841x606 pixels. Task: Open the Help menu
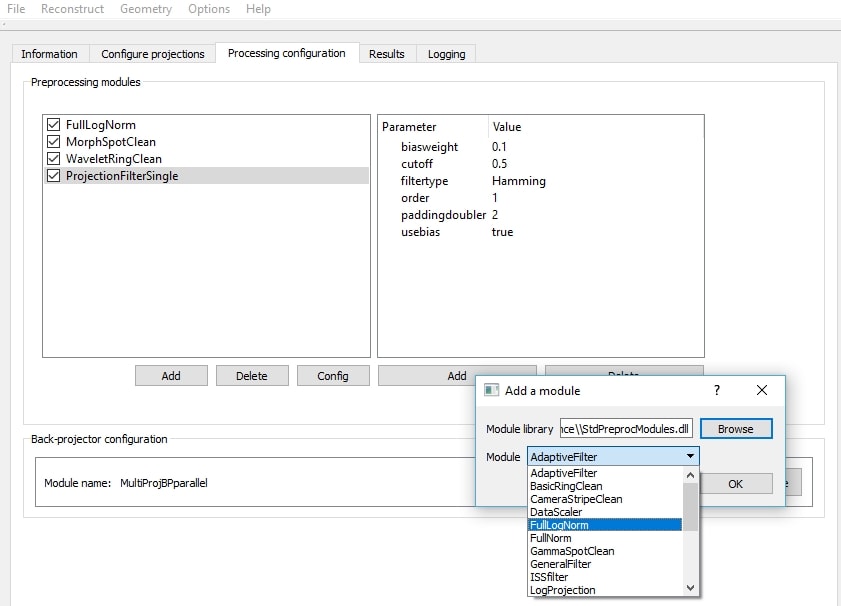[258, 9]
